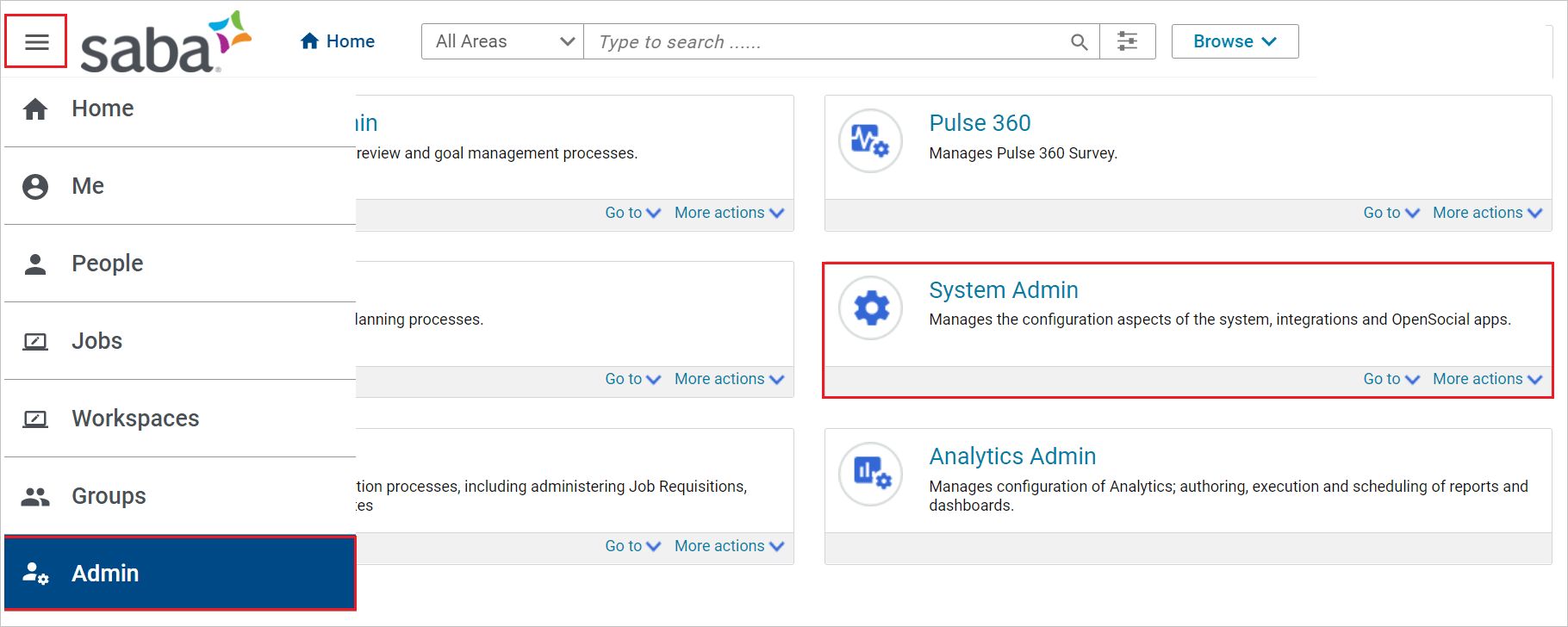Viewport: 1568px width, 627px height.
Task: Click 'Manages Pulse 360 Survey.' text
Action: pos(1023,153)
